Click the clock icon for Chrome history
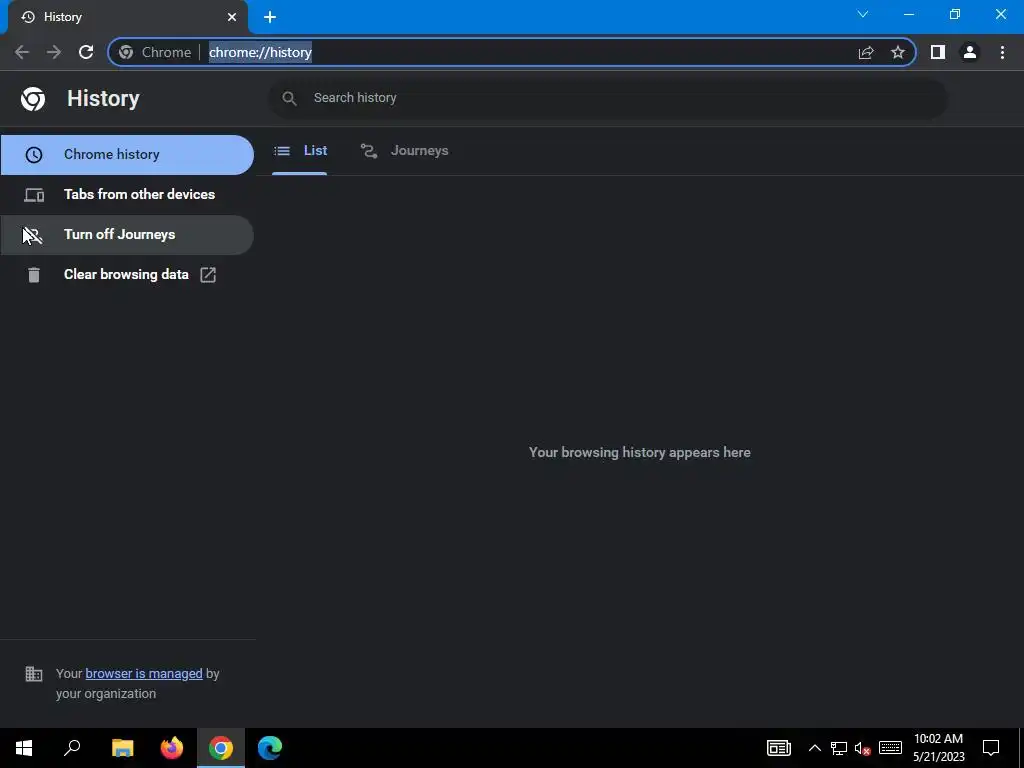 33,155
